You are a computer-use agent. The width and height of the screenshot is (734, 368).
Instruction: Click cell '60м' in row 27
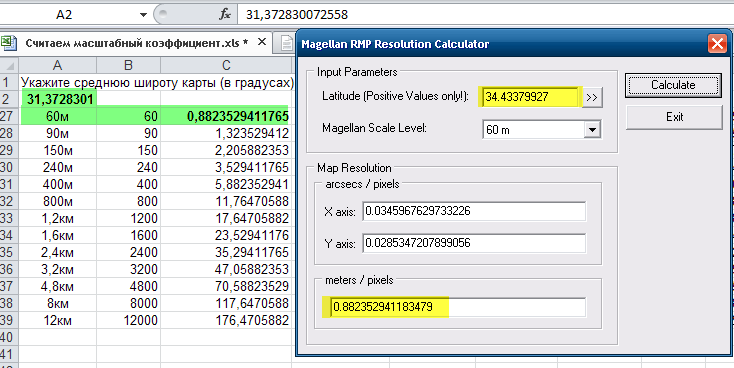click(x=58, y=116)
